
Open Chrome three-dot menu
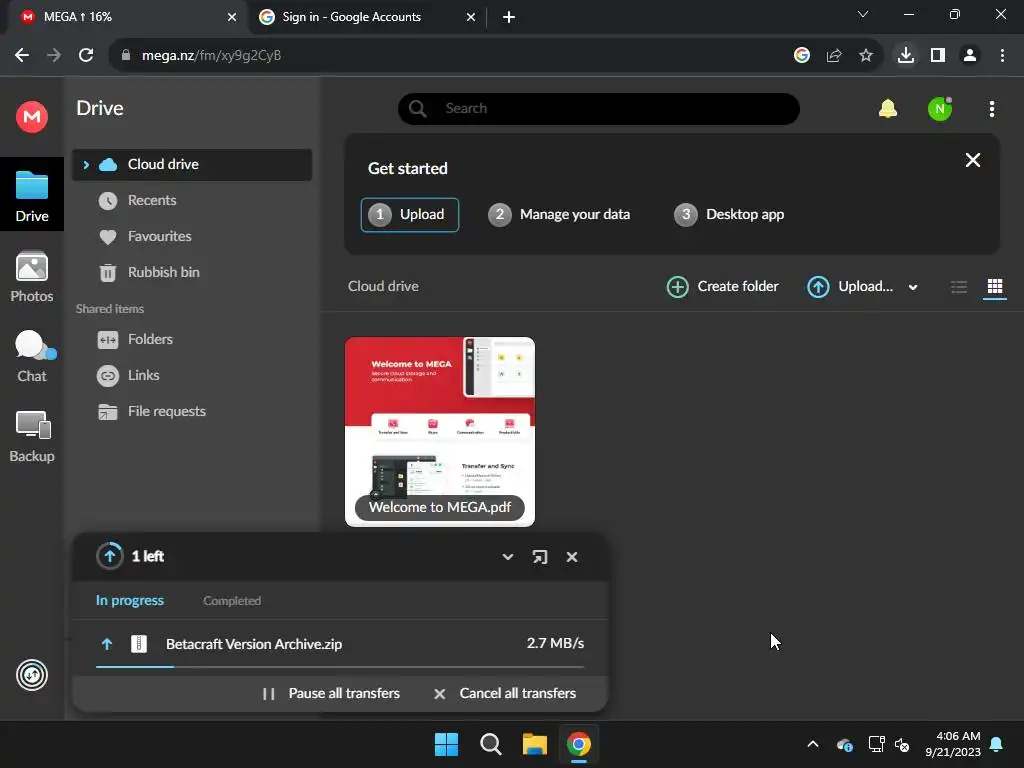click(x=1002, y=56)
